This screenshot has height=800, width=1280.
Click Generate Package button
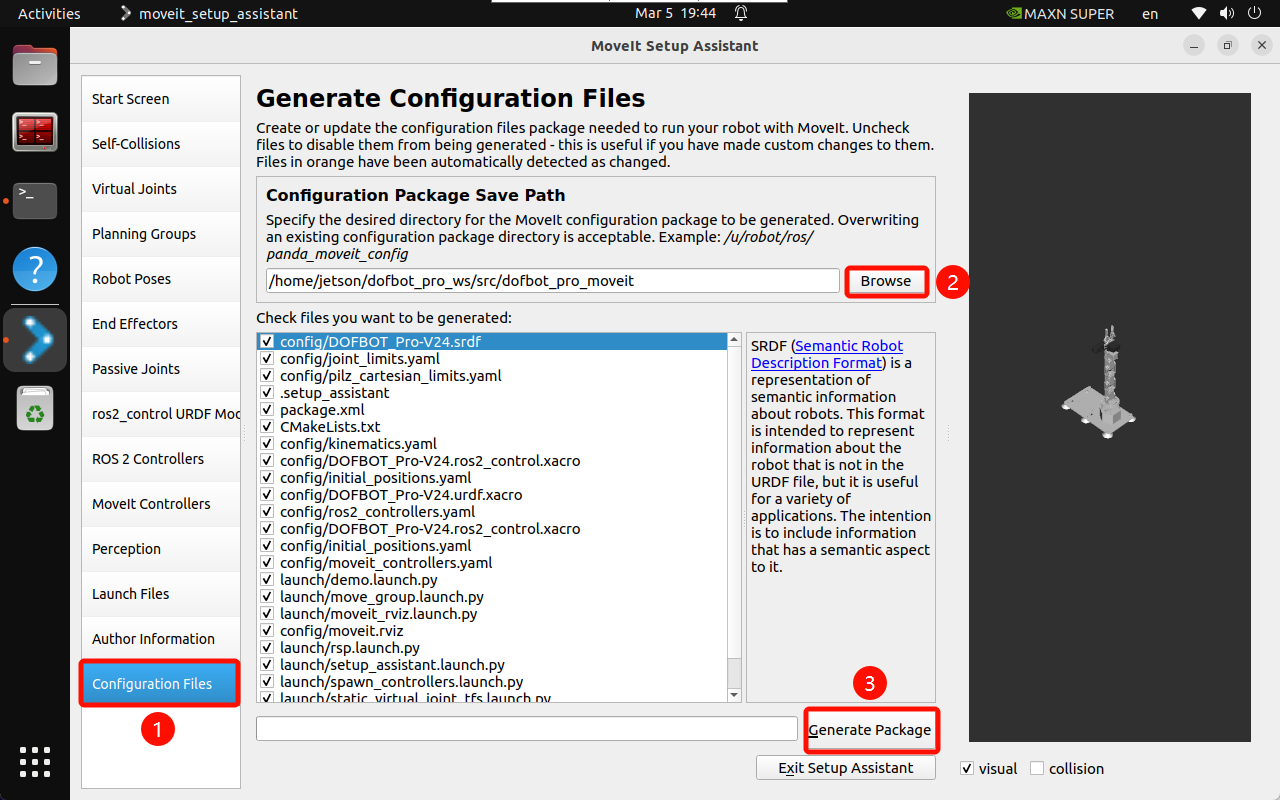point(870,730)
